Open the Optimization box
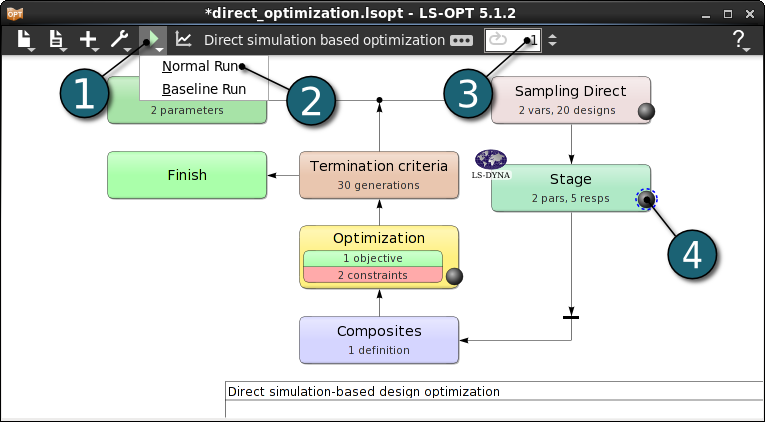The height and width of the screenshot is (422, 765). 379,257
